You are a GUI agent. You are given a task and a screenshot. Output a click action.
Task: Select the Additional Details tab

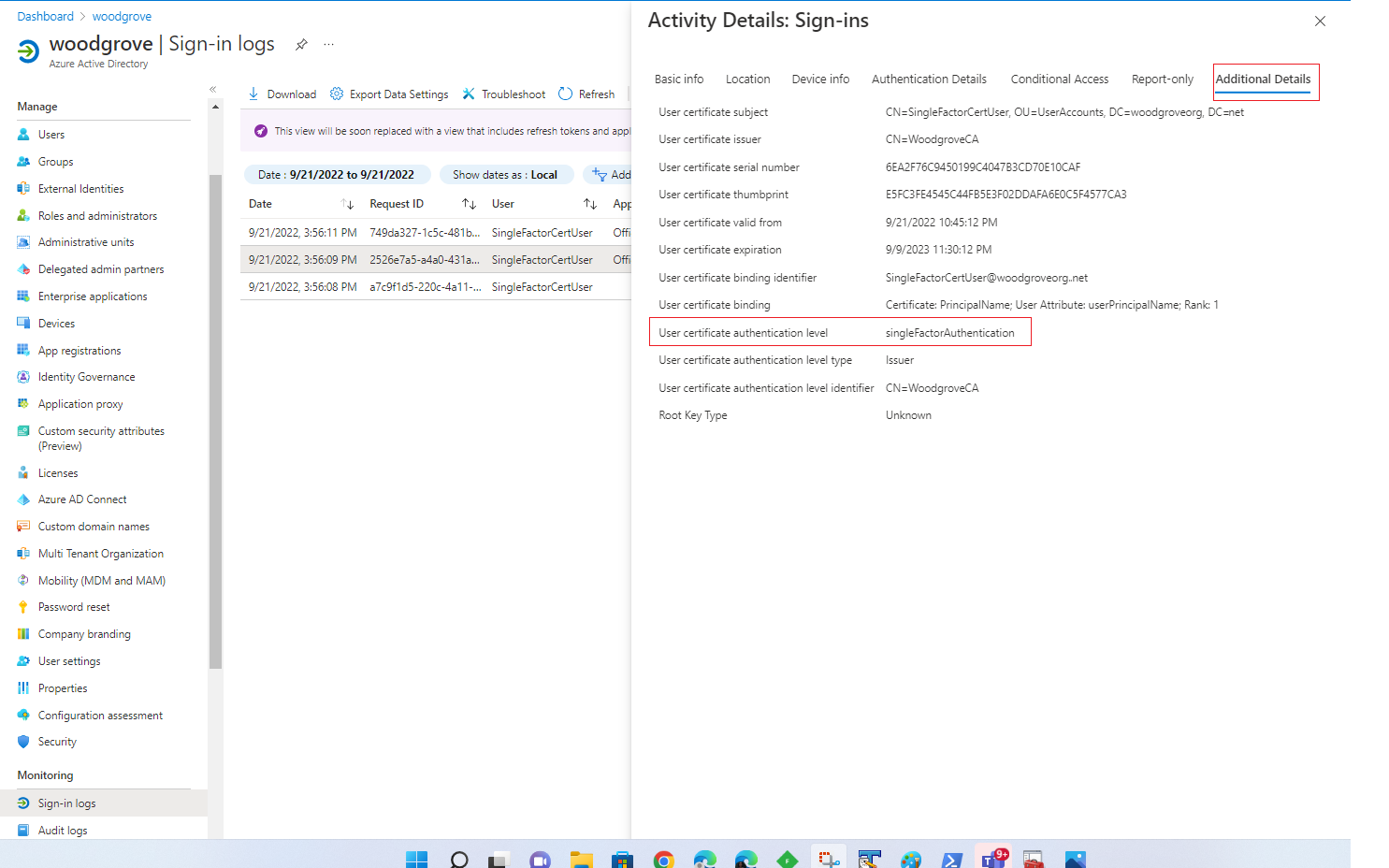[1263, 80]
